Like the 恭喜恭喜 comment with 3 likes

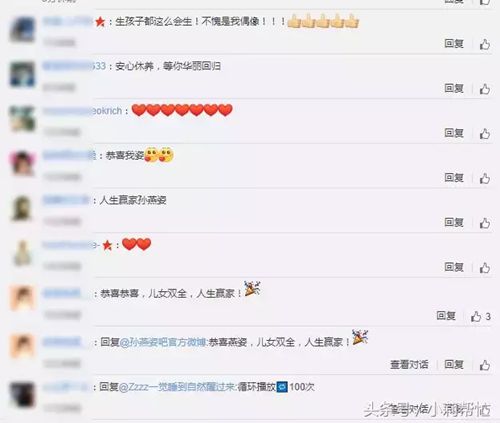476,316
